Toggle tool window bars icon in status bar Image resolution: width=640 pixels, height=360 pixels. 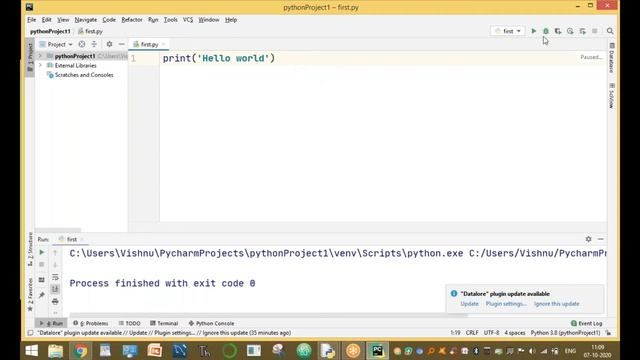click(x=30, y=333)
